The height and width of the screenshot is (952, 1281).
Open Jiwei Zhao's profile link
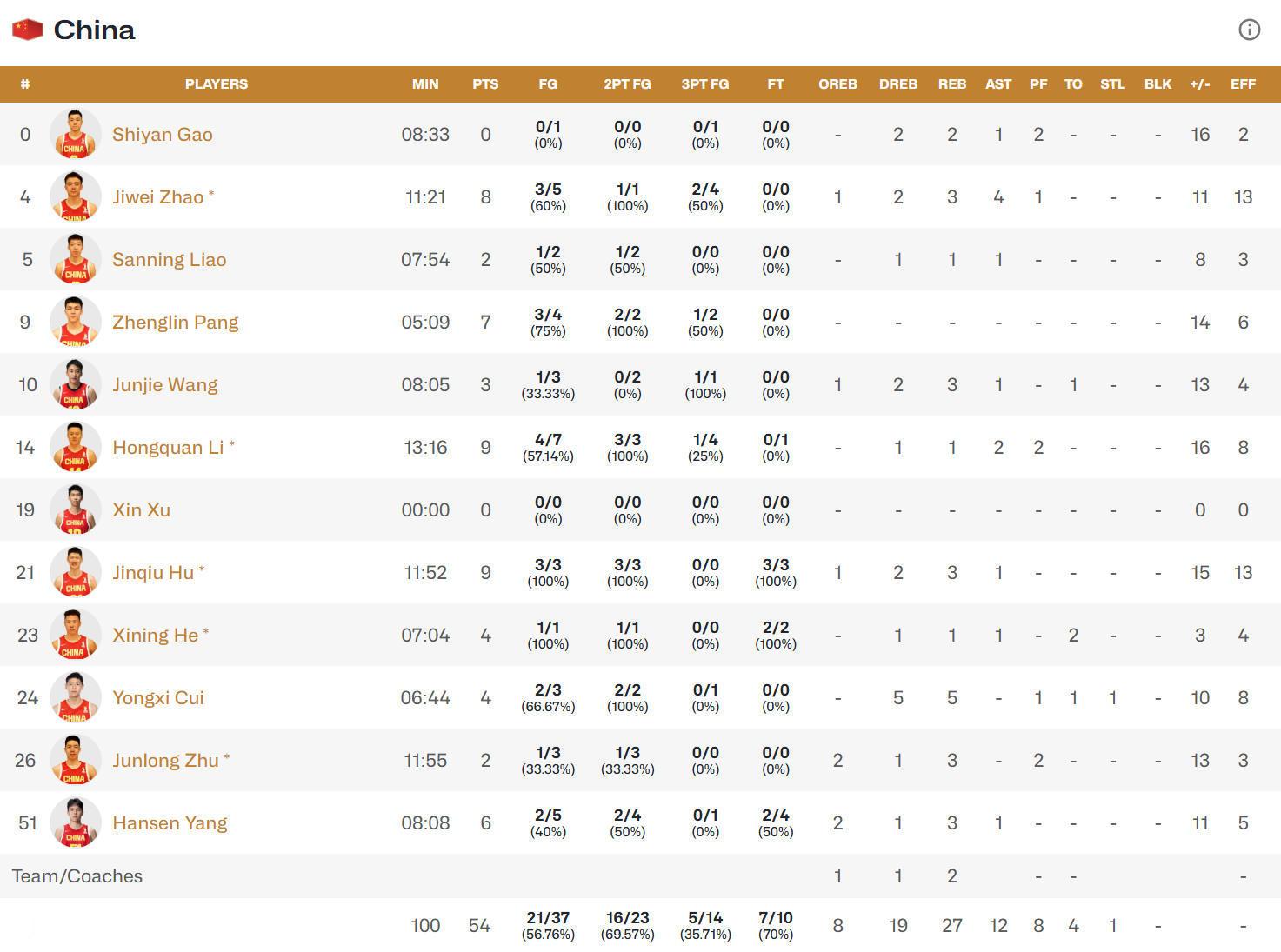coord(158,196)
